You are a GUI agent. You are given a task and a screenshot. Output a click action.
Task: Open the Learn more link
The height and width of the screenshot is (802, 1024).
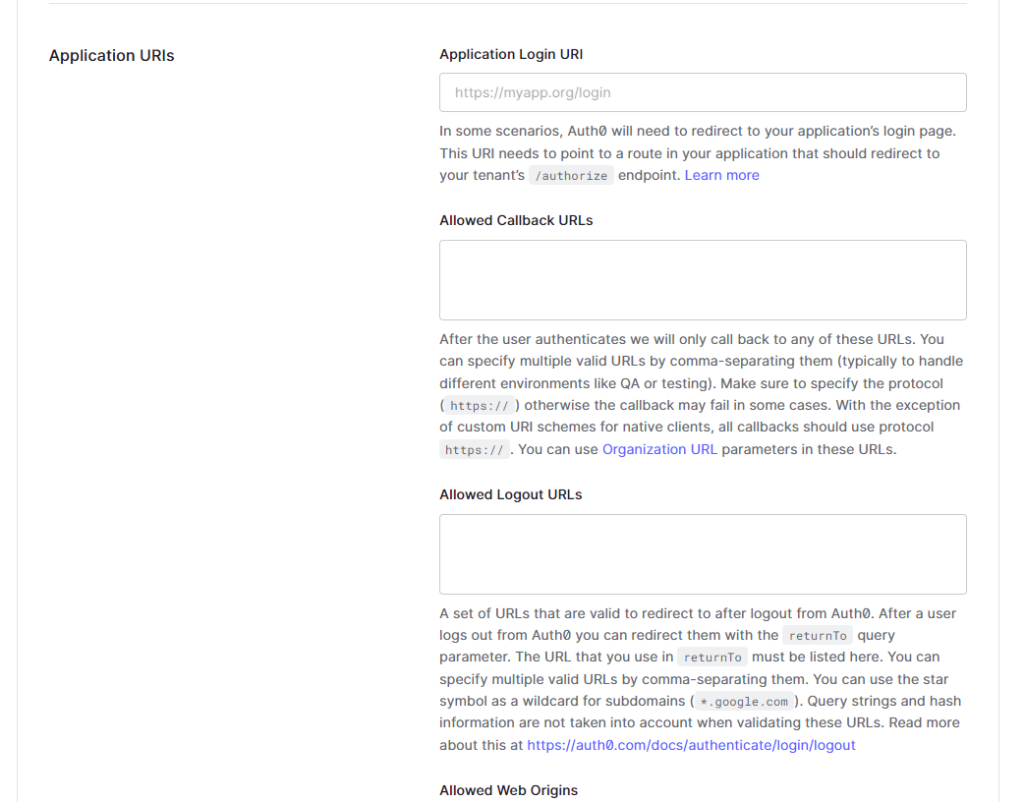pyautogui.click(x=722, y=175)
